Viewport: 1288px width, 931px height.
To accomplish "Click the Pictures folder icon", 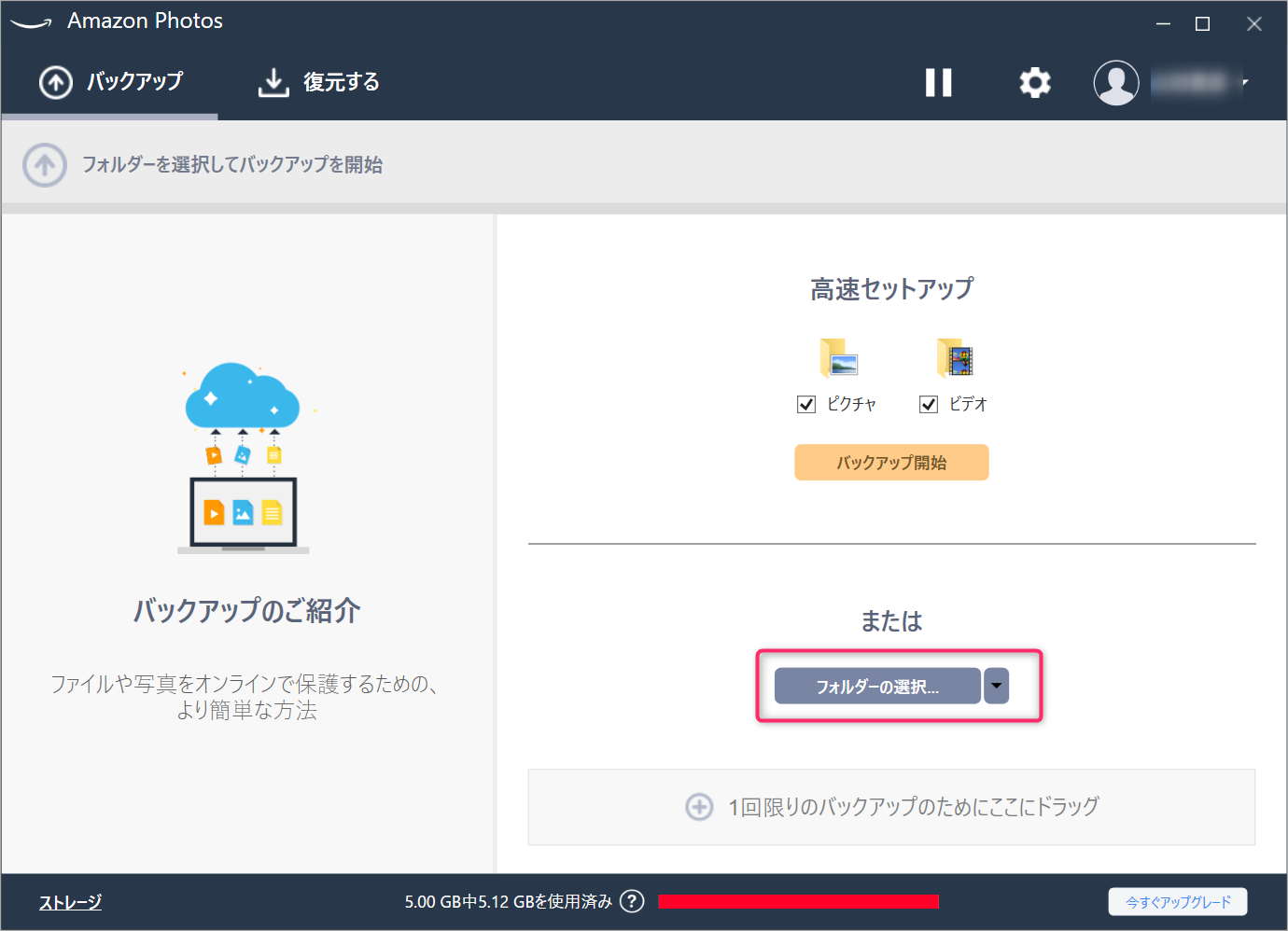I will coord(839,357).
